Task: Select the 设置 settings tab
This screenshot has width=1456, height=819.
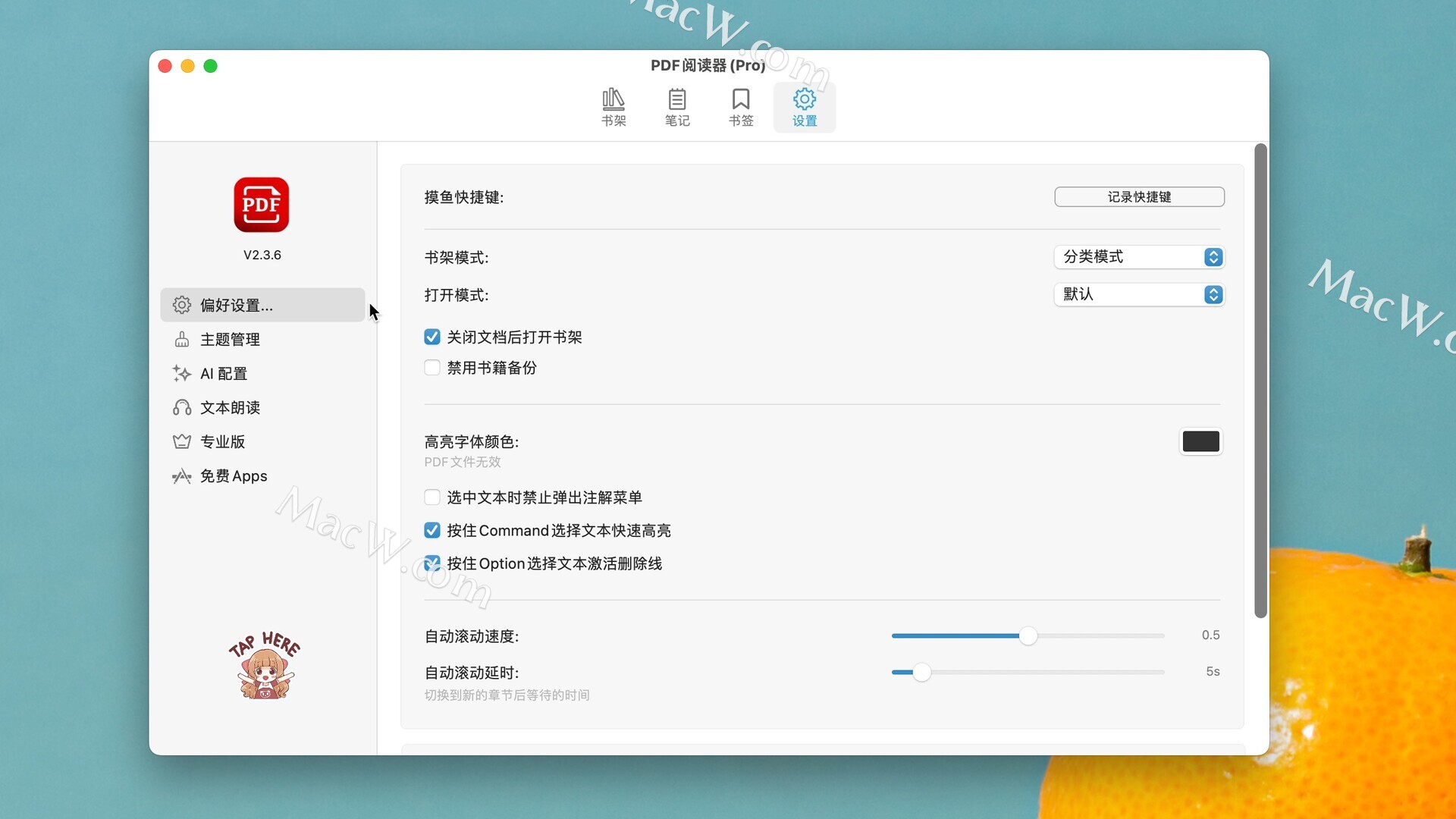Action: 805,107
